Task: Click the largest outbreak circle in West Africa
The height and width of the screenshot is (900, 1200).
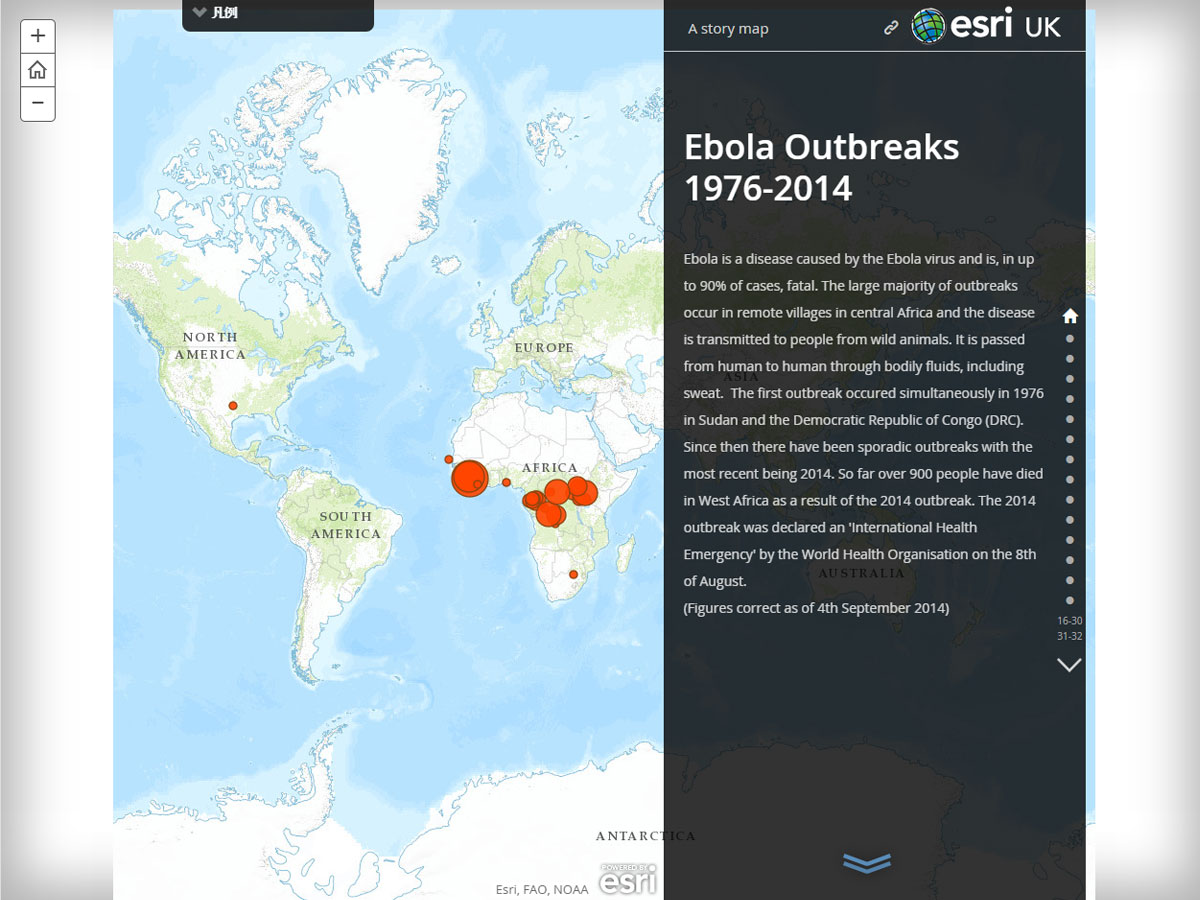Action: (469, 478)
